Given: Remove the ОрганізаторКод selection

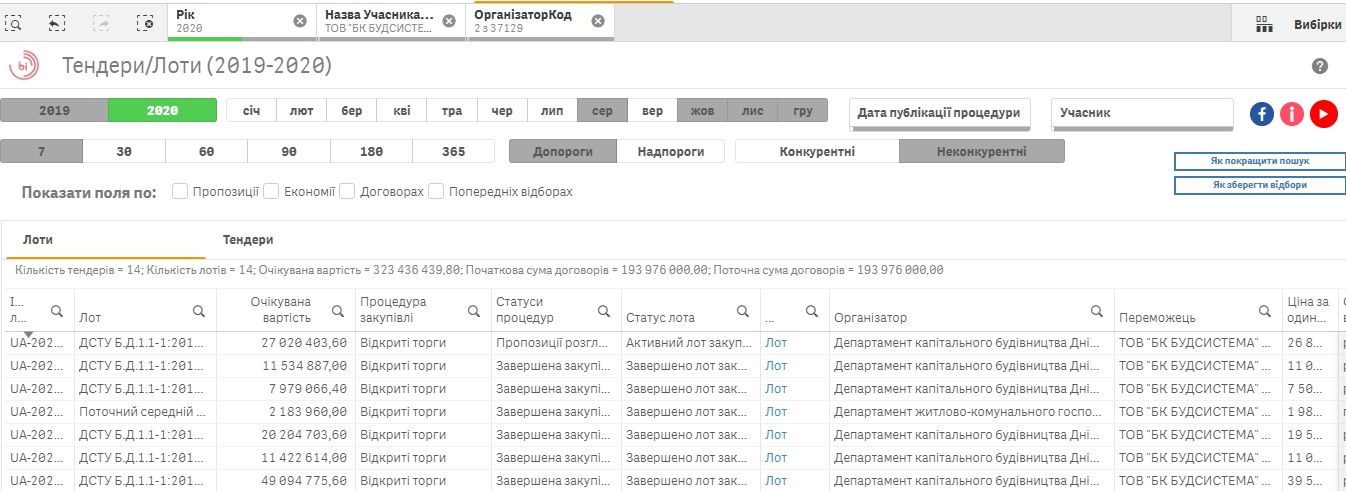Looking at the screenshot, I should pos(598,21).
